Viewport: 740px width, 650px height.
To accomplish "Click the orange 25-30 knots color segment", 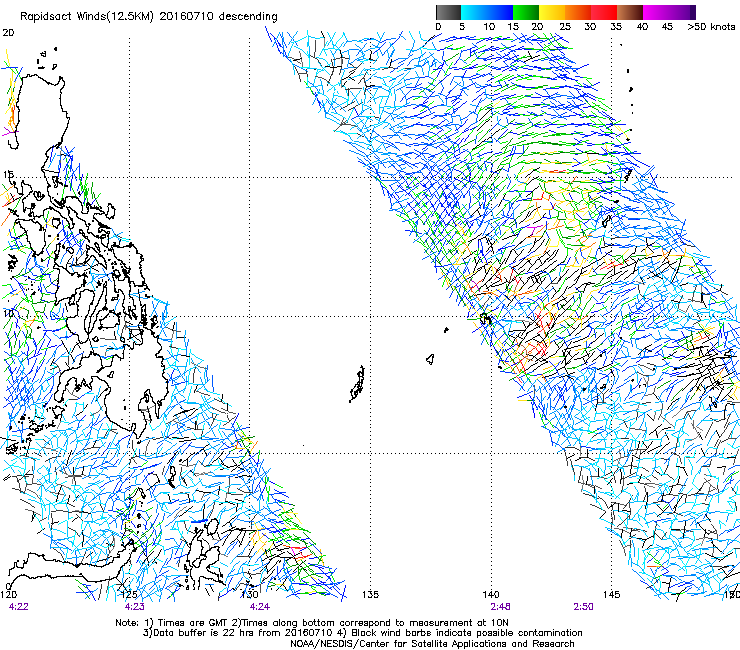I will pyautogui.click(x=578, y=12).
